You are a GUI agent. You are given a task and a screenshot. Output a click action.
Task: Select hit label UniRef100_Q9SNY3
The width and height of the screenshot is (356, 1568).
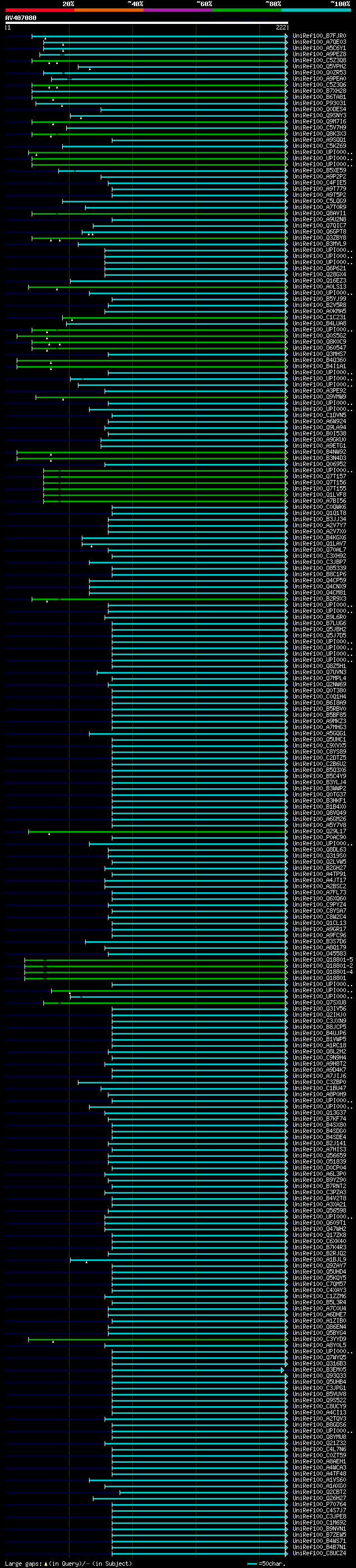[x=319, y=116]
